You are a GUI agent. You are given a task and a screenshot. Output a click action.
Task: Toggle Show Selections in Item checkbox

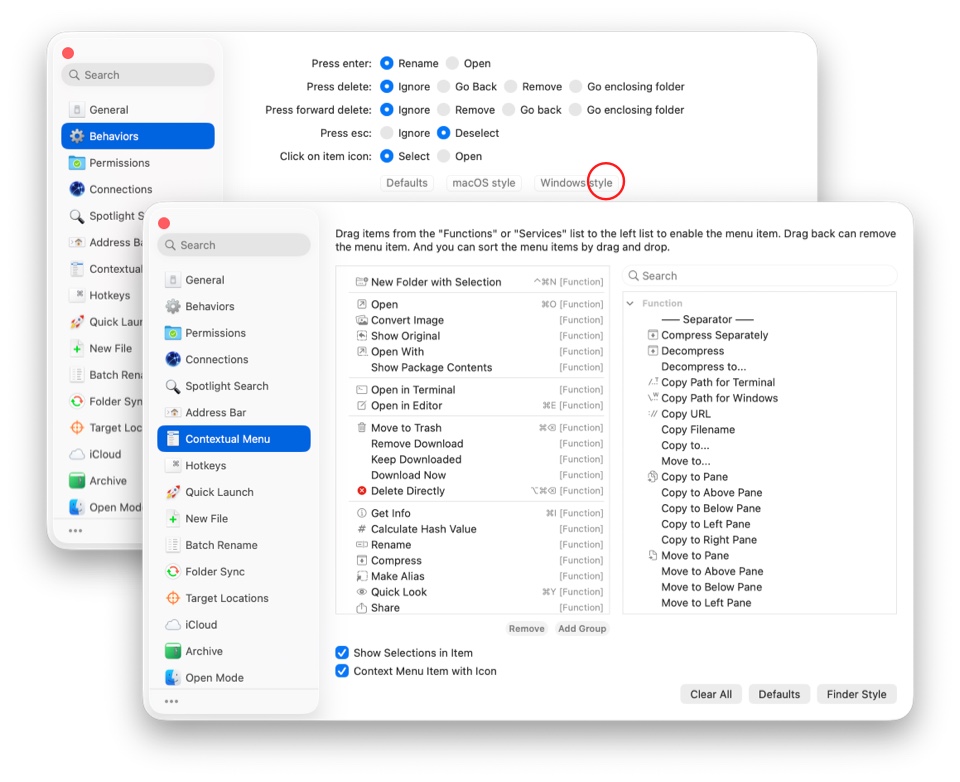point(342,653)
